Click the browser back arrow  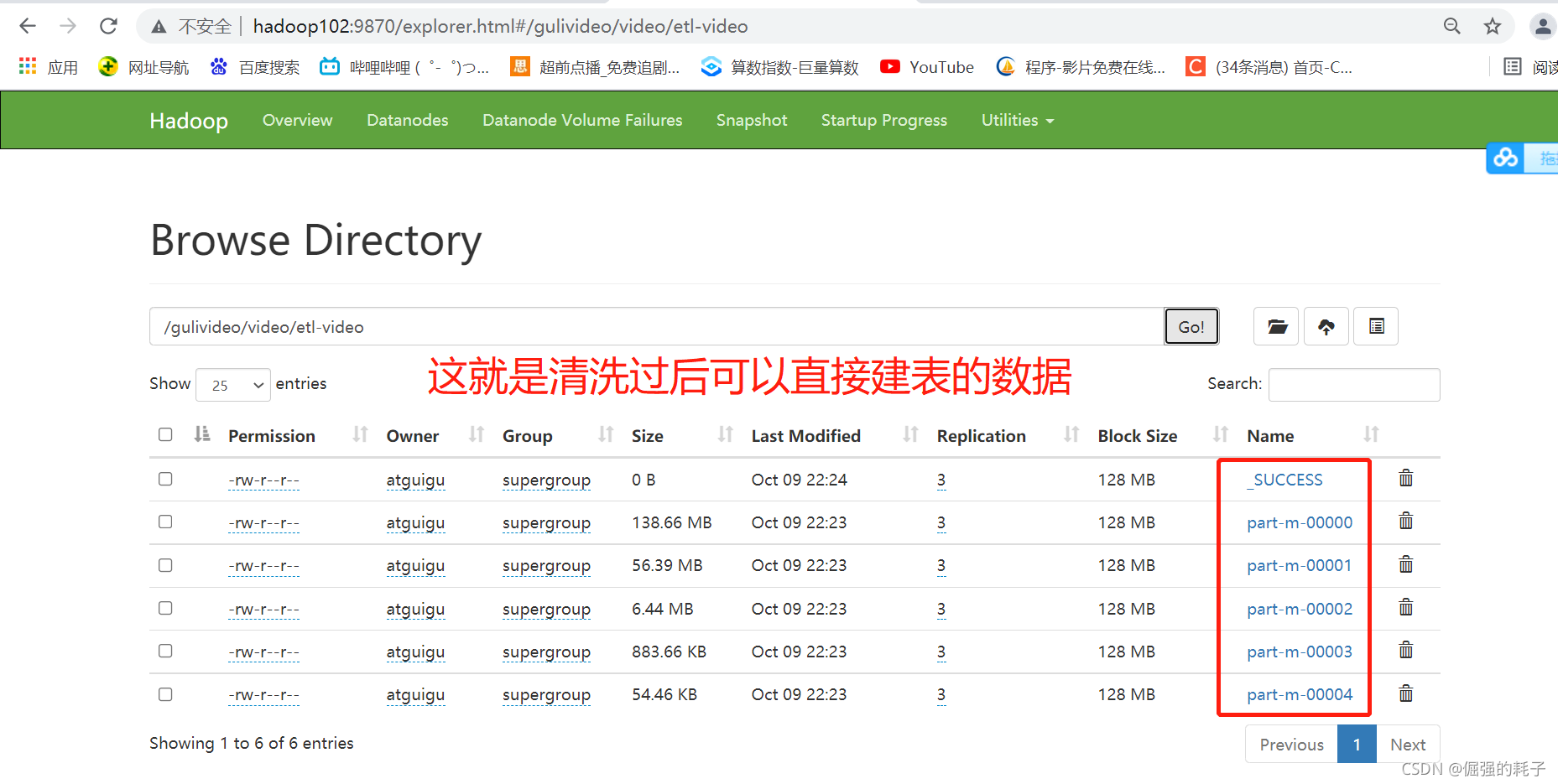(28, 26)
